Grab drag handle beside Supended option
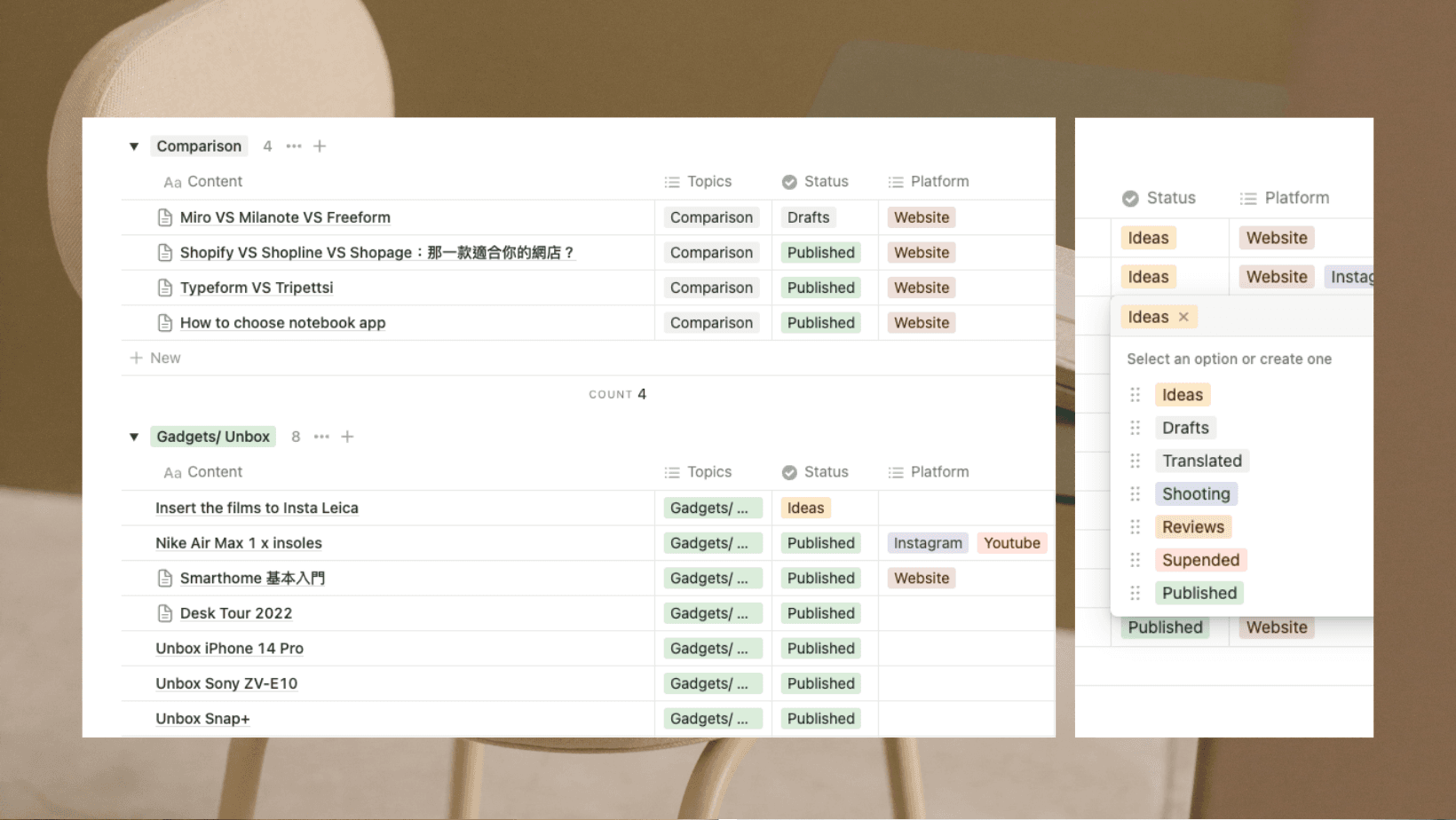The height and width of the screenshot is (820, 1456). [x=1135, y=560]
